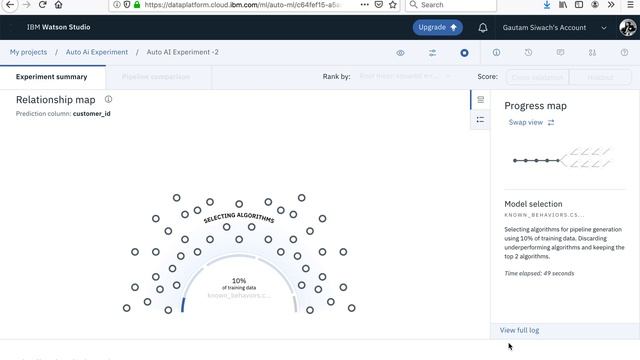Click the Time elapsed: 49 seconds text
The image size is (640, 360).
coord(539,273)
